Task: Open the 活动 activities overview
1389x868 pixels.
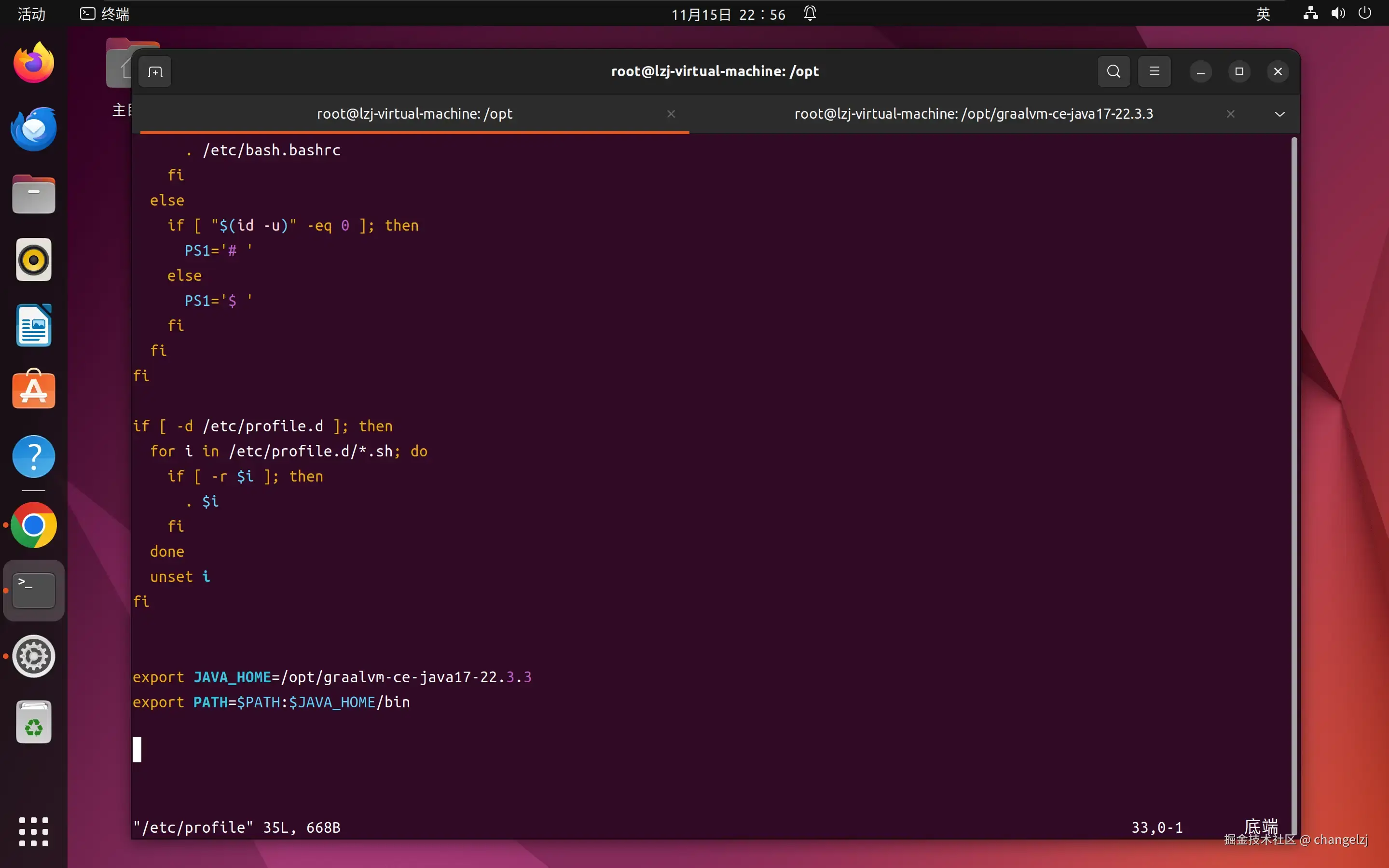Action: tap(31, 14)
